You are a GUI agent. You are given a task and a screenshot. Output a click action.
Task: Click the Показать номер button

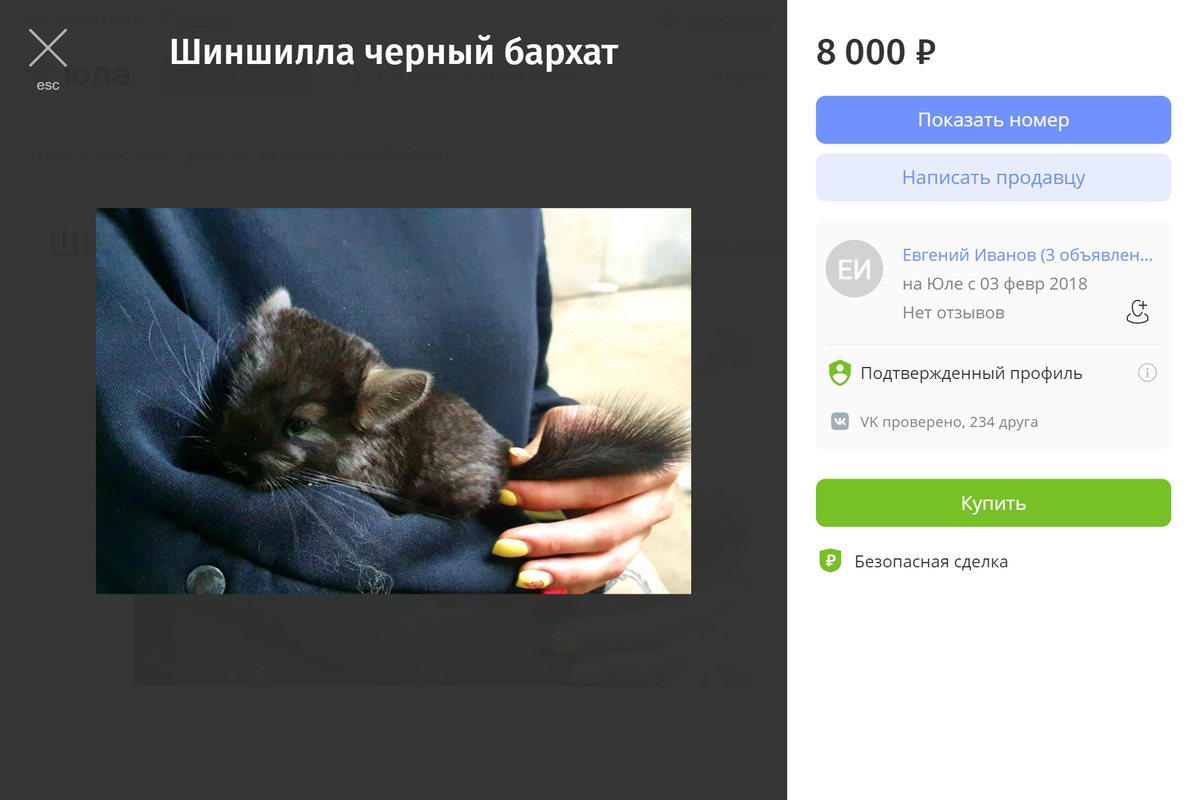coord(993,120)
